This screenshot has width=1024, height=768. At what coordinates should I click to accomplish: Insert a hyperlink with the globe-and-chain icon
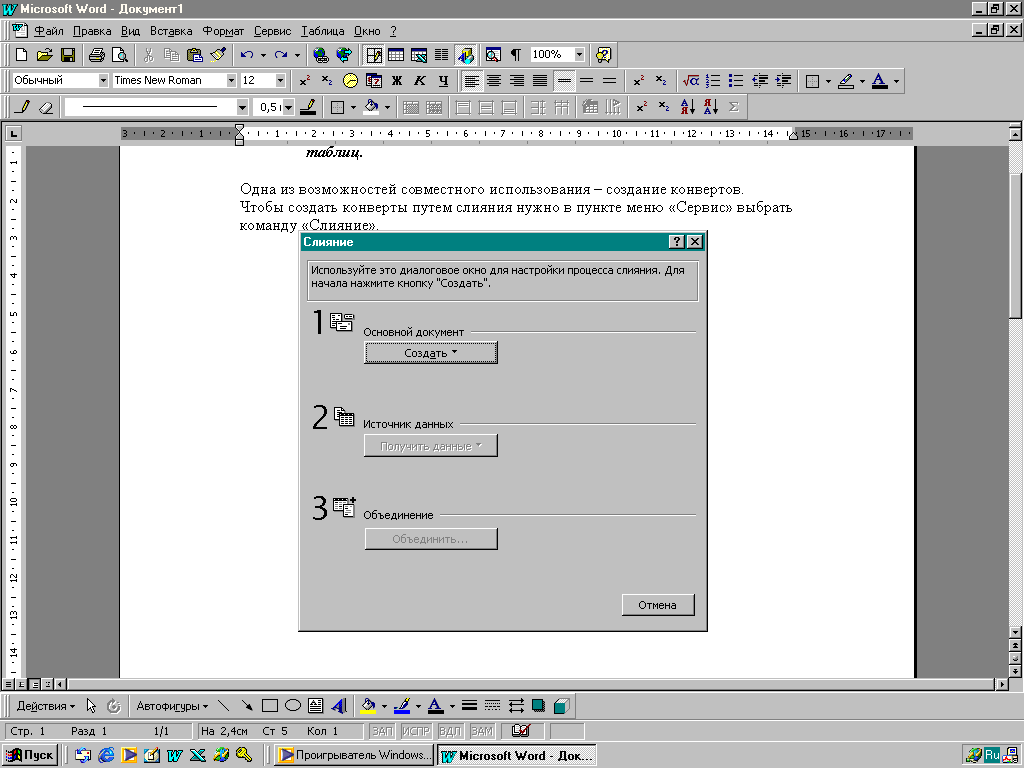click(x=320, y=55)
